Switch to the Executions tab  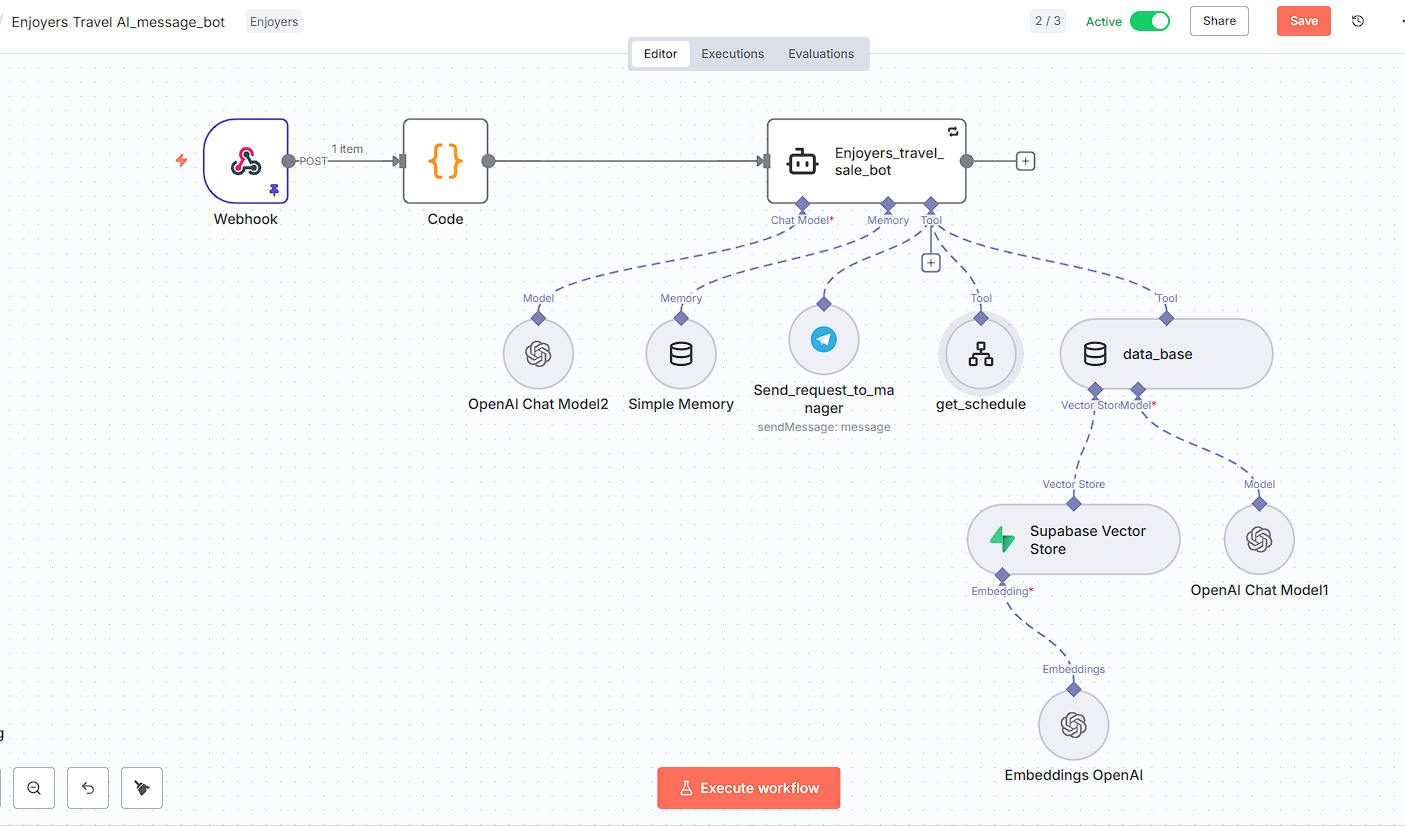(732, 54)
